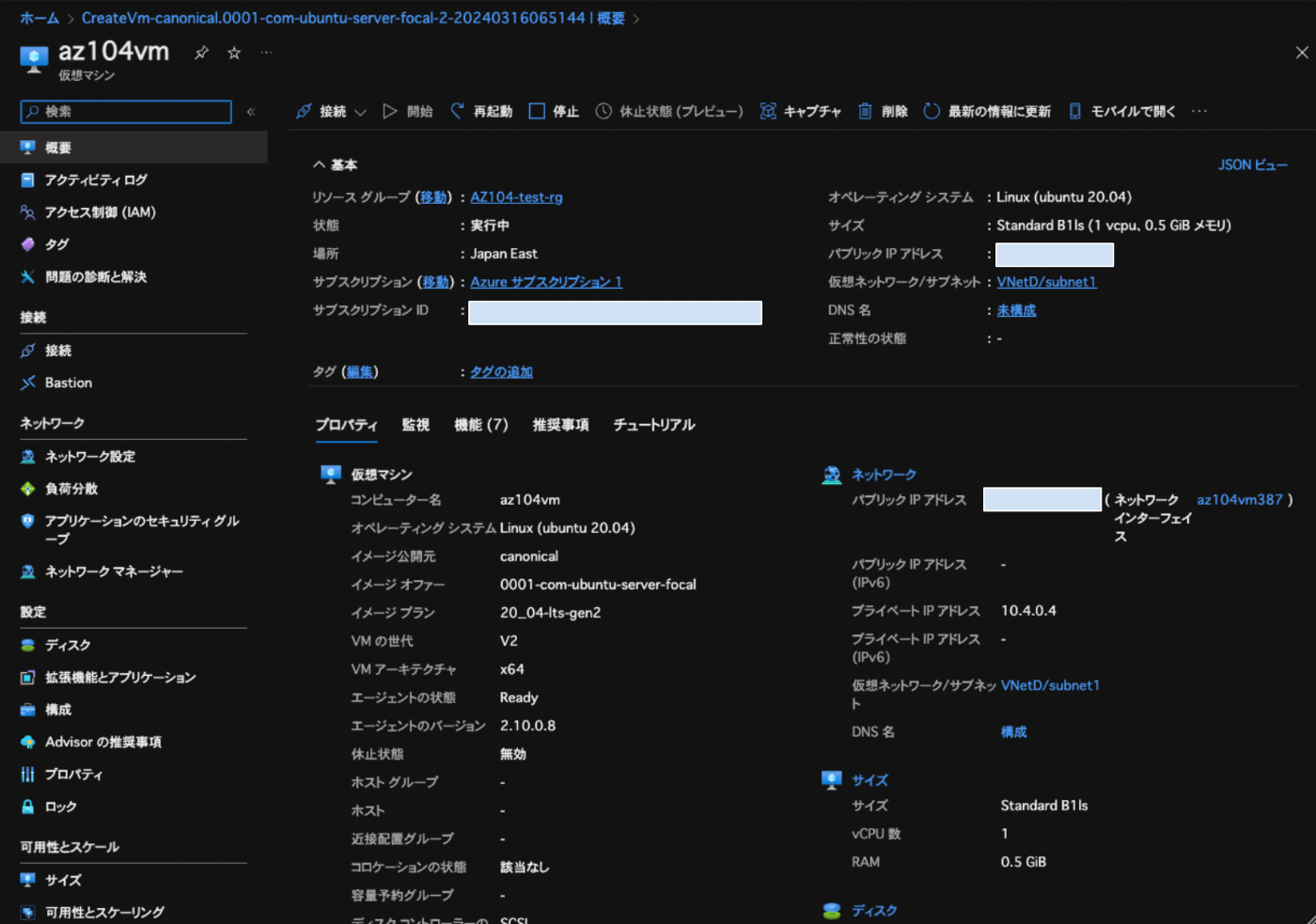The width and height of the screenshot is (1316, 924).
Task: Click the アクセス制御 (IAM) icon
Action: pos(28,212)
